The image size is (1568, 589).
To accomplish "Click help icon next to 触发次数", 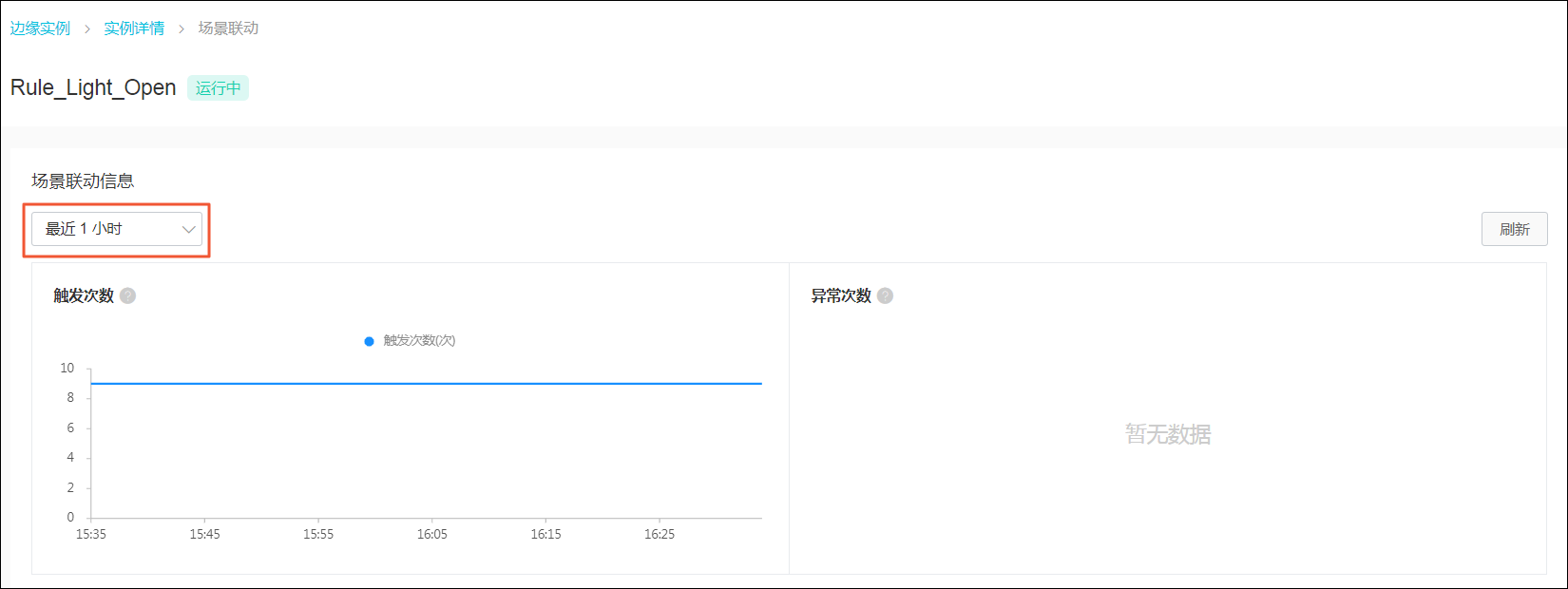I will (x=127, y=295).
